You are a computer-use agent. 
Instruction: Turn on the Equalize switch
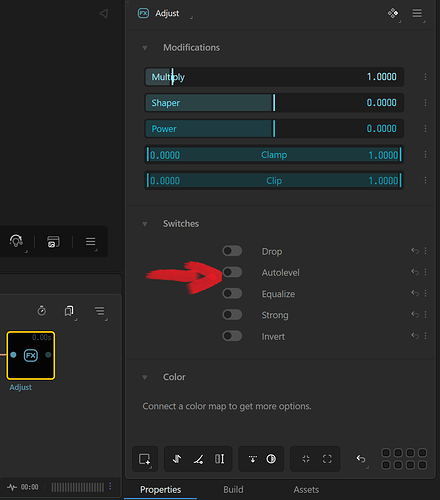[232, 294]
